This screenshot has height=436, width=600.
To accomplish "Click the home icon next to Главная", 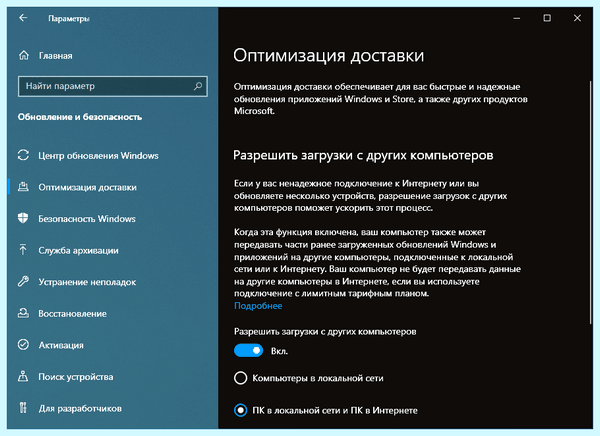I will (24, 56).
